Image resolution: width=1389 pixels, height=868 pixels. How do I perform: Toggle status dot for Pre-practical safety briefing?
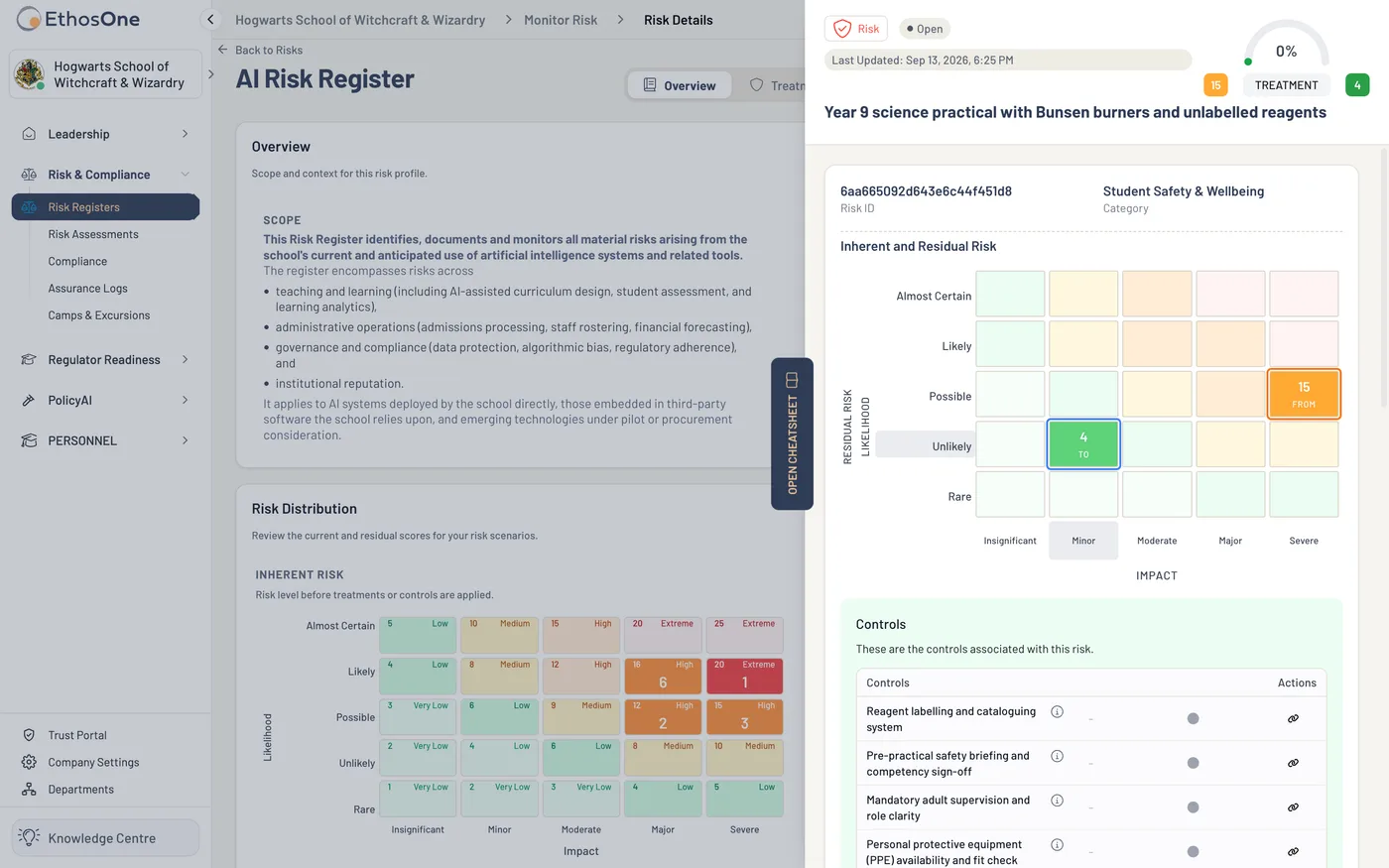coord(1193,763)
